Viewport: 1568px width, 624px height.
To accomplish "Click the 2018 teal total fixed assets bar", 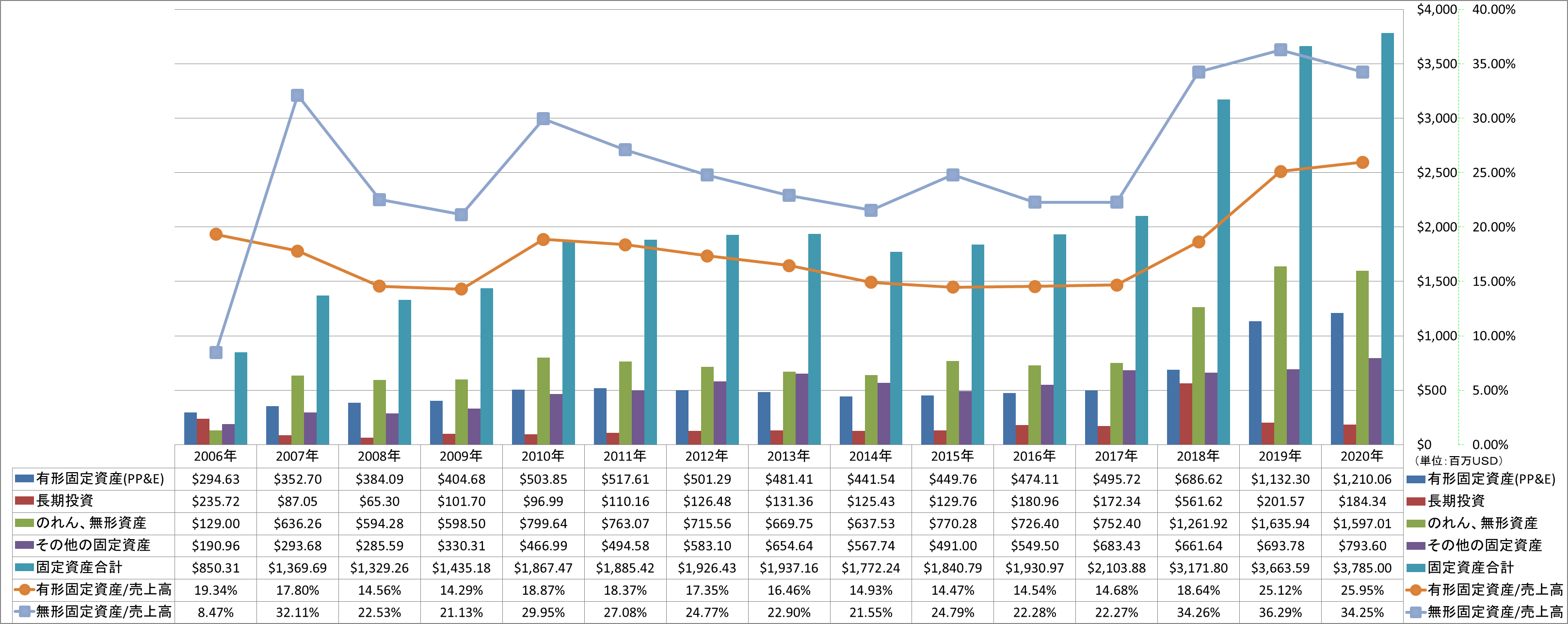I will point(1223,272).
